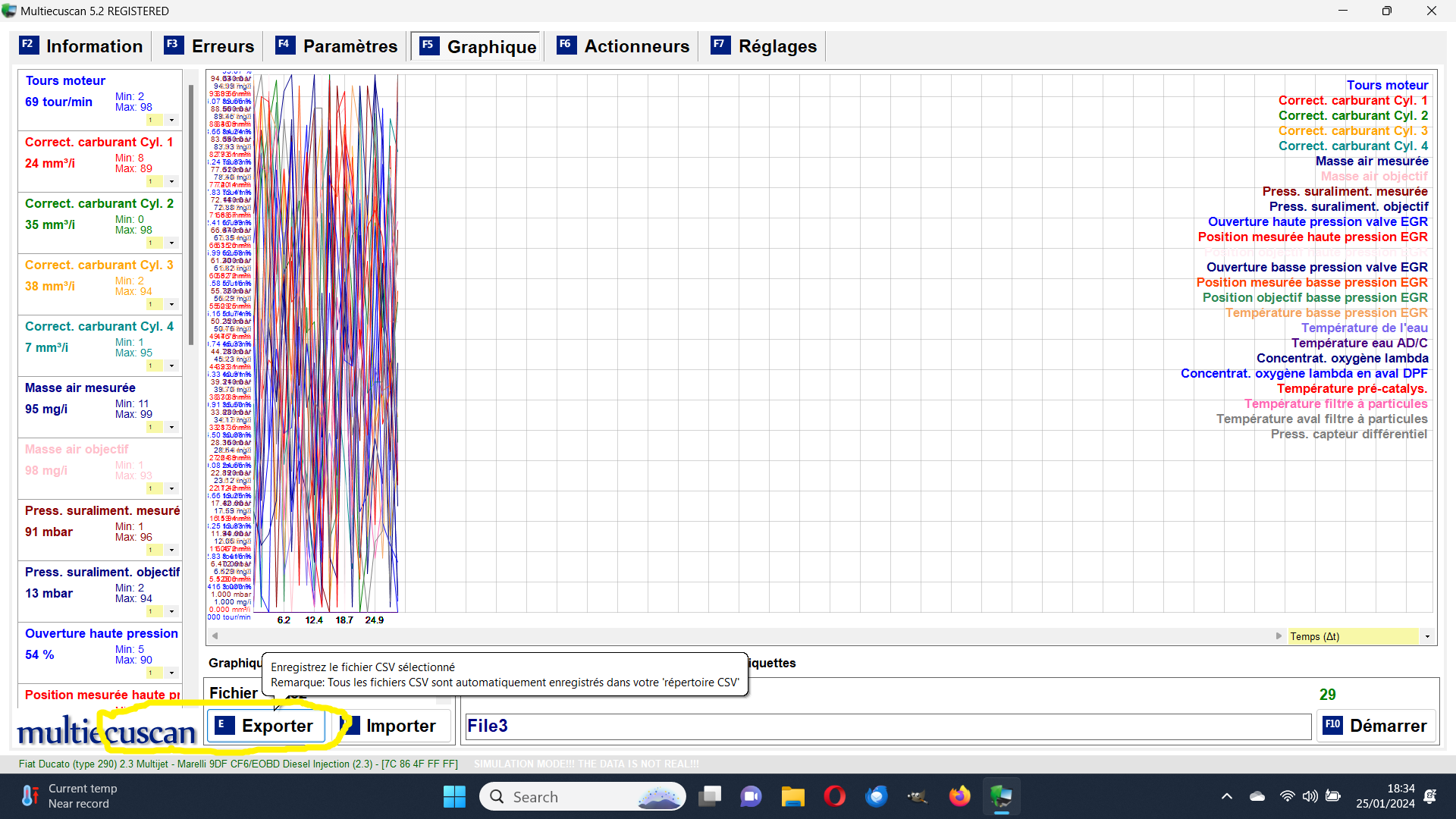The height and width of the screenshot is (819, 1456).
Task: Toggle Ouverture haute pression valve EGR legend entry
Action: (1317, 221)
